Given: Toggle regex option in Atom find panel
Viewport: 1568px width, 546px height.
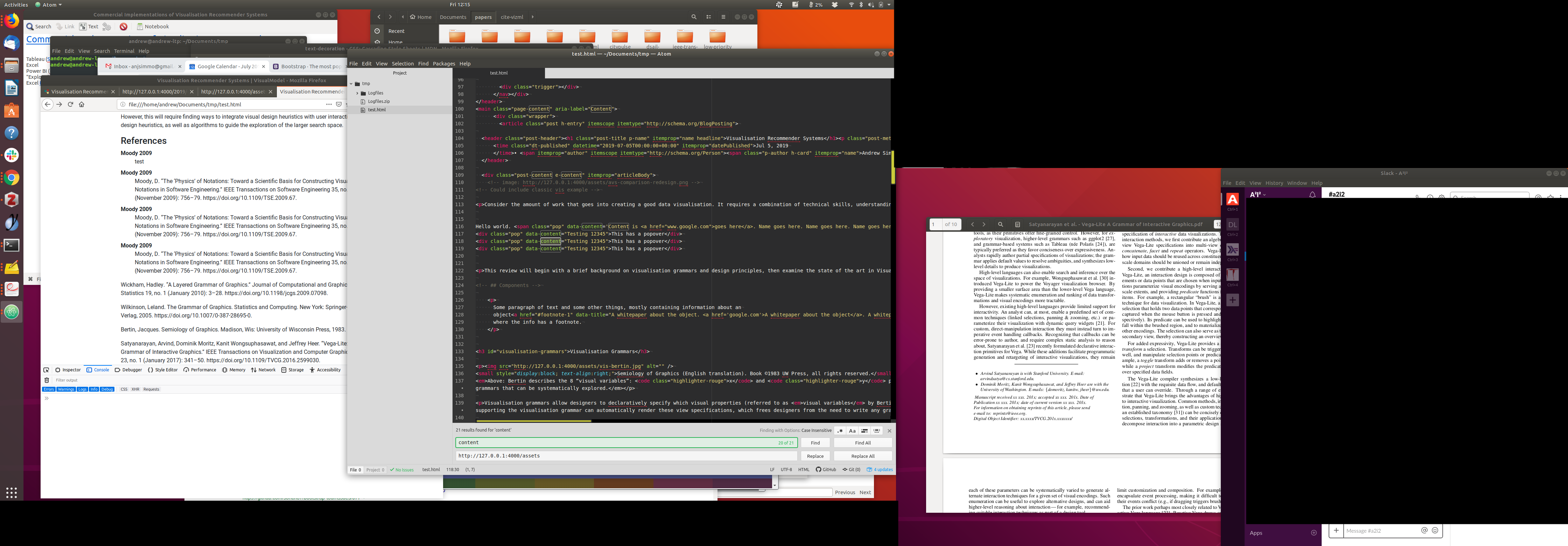Looking at the screenshot, I should click(x=841, y=430).
